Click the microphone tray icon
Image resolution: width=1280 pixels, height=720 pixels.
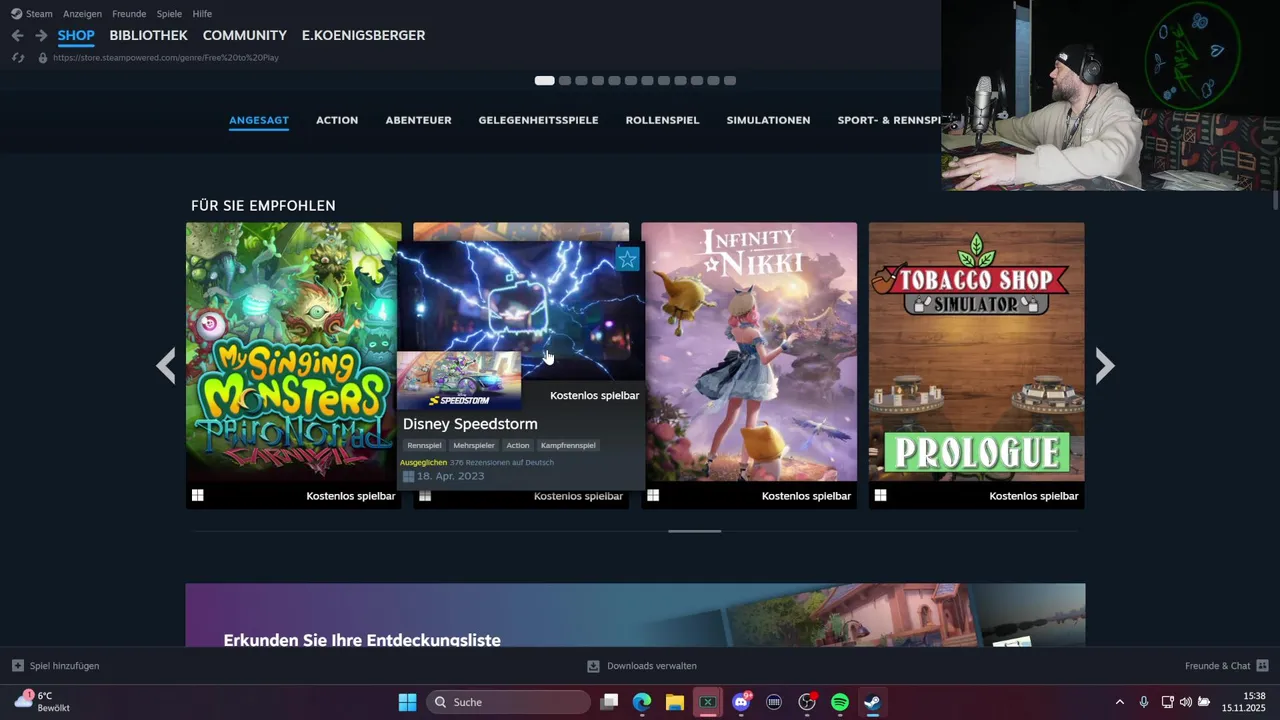[1144, 702]
